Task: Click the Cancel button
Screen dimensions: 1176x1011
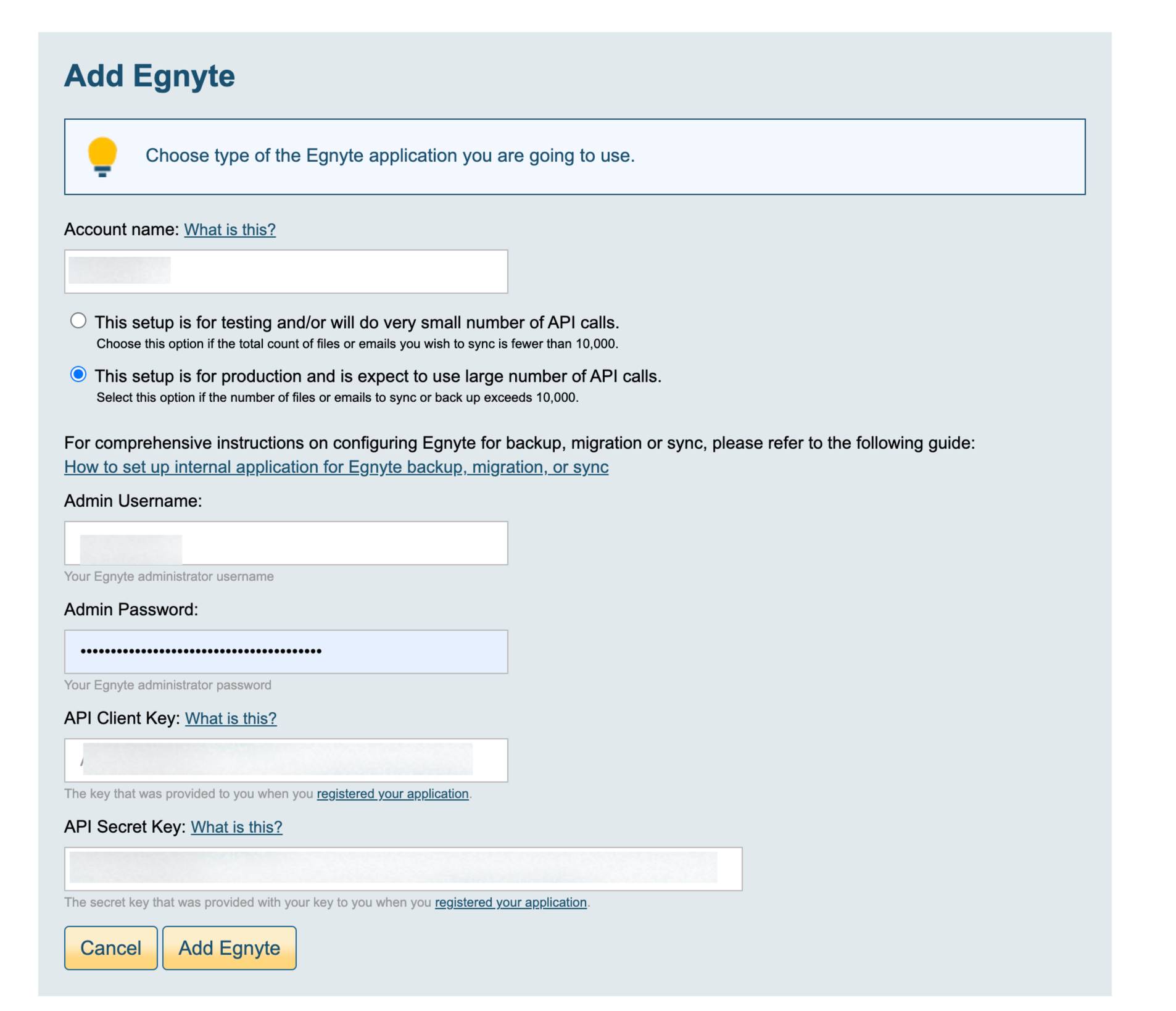Action: 111,948
